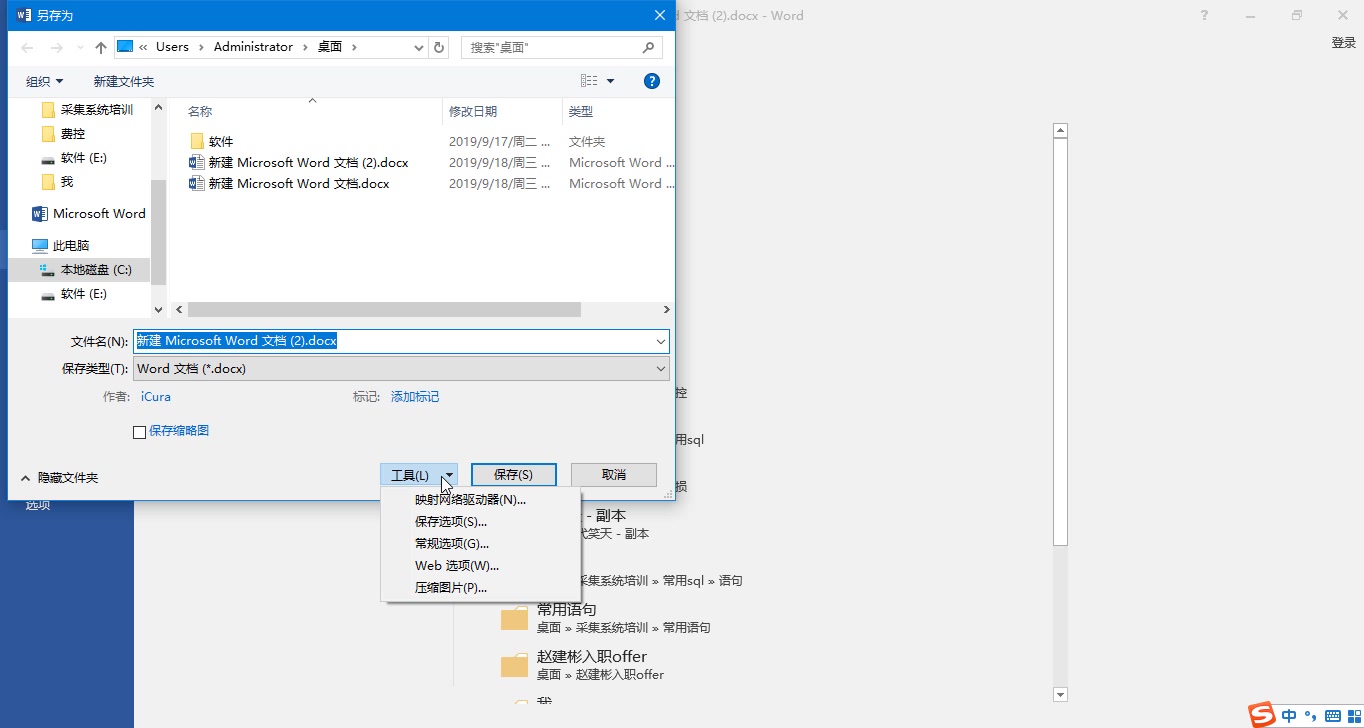Open the help icon

tap(652, 81)
